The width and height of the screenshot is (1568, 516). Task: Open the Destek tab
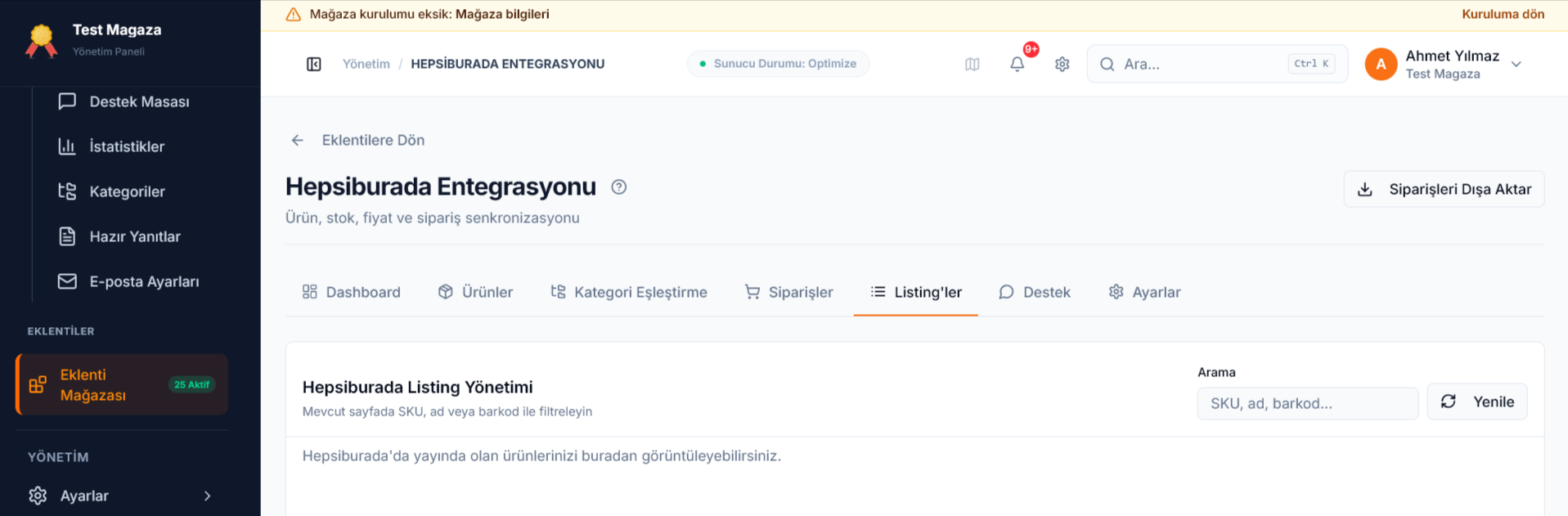pos(1035,292)
